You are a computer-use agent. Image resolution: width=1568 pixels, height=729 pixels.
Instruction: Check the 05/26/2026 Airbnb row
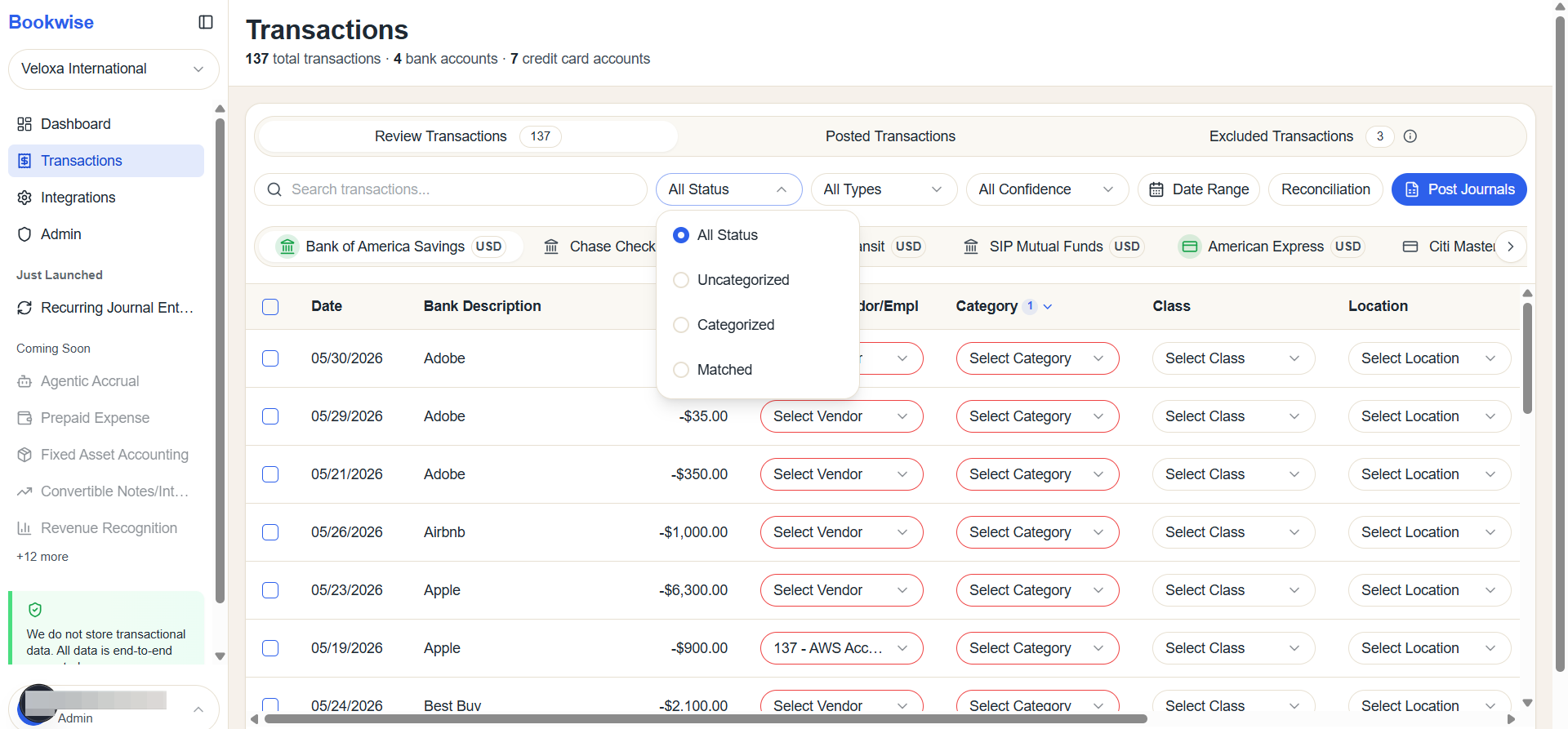coord(270,532)
